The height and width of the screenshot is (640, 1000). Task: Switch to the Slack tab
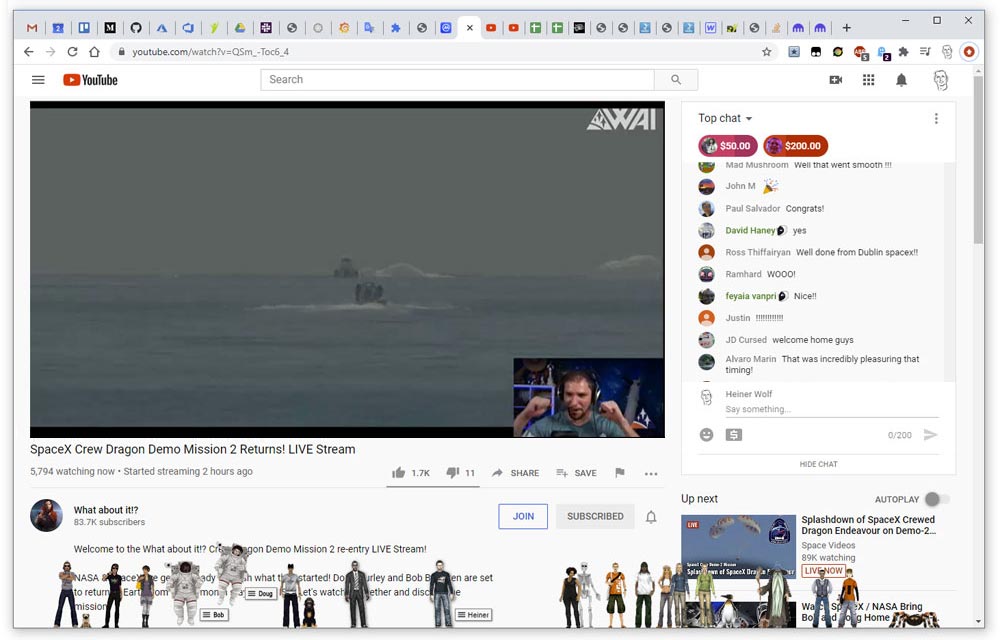click(x=266, y=27)
